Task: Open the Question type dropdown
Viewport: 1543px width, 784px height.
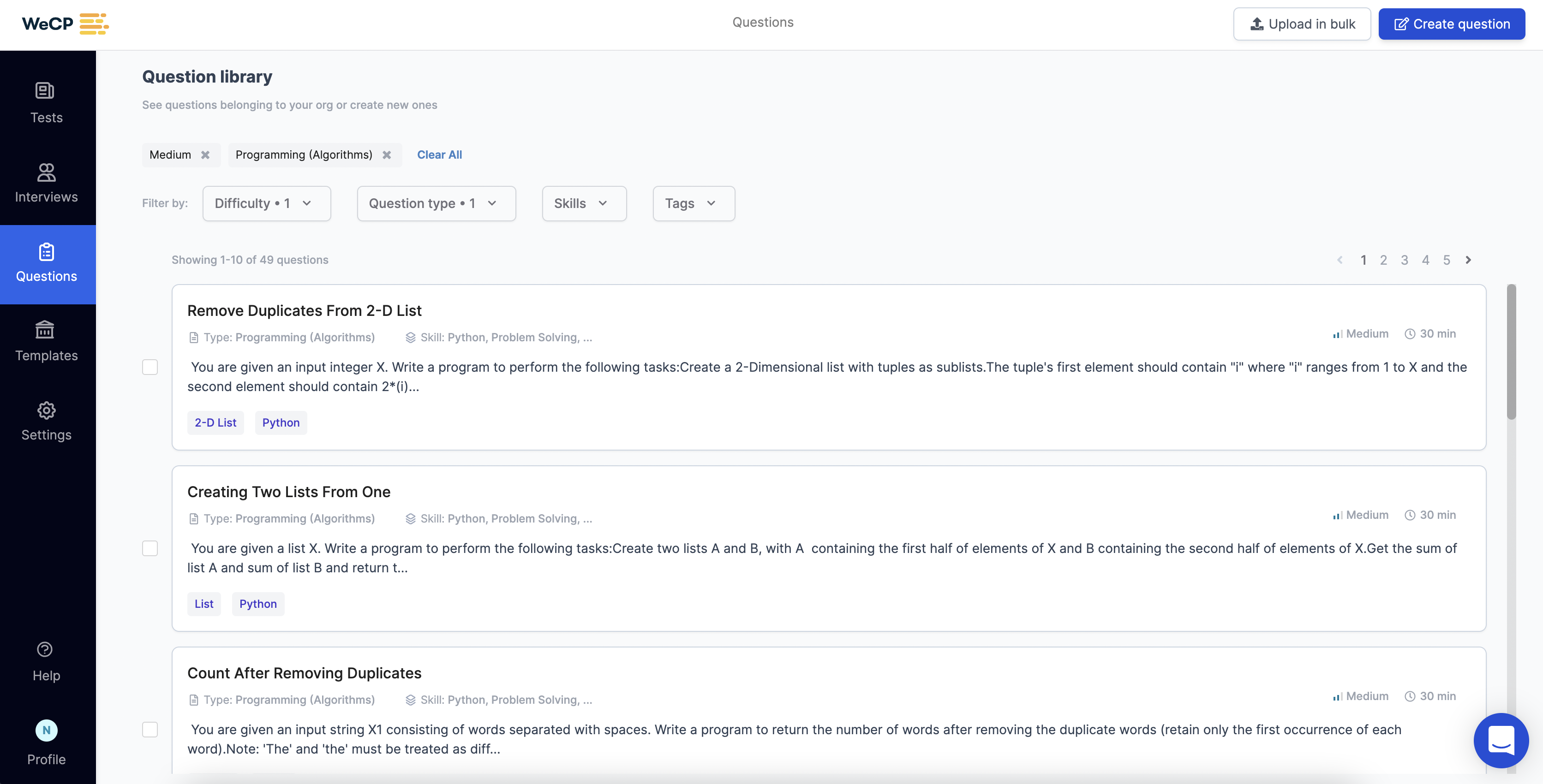Action: [x=436, y=203]
